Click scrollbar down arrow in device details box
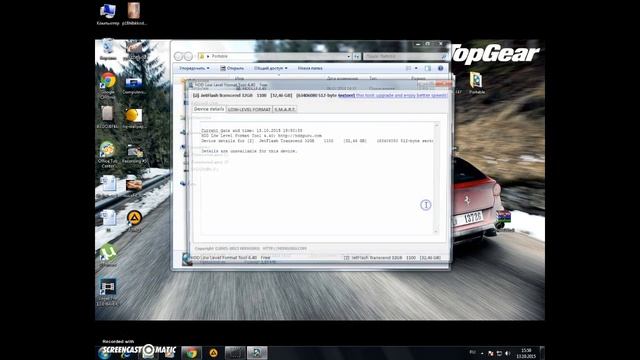The width and height of the screenshot is (640, 360). coord(436,231)
